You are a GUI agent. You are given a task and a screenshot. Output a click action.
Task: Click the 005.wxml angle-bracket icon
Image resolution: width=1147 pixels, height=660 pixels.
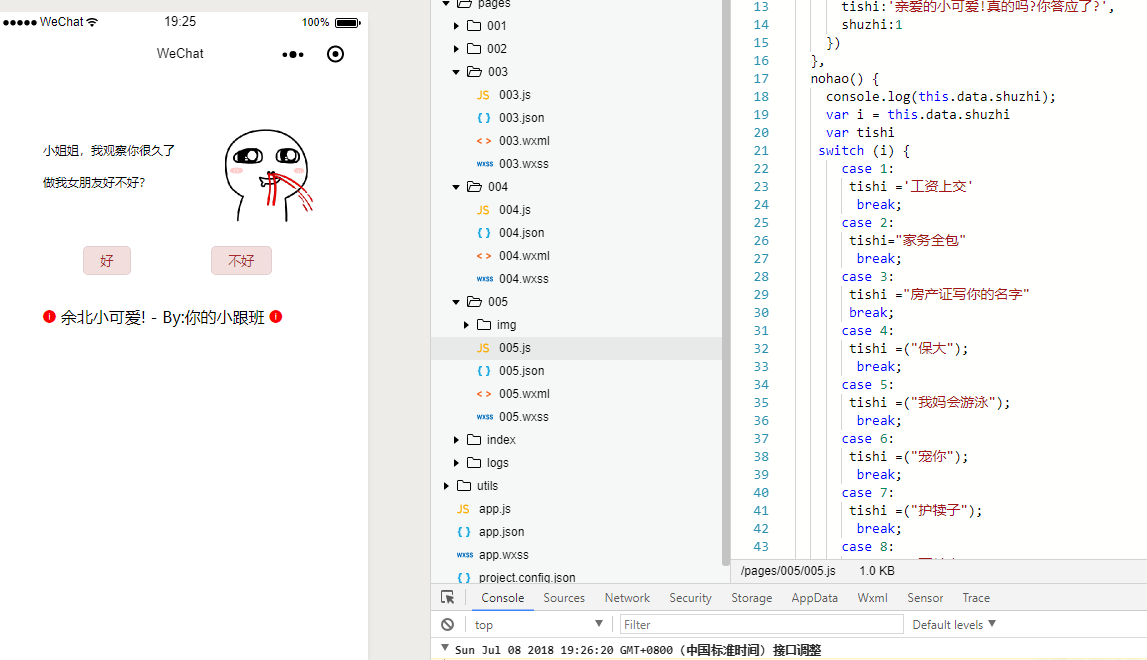point(484,394)
